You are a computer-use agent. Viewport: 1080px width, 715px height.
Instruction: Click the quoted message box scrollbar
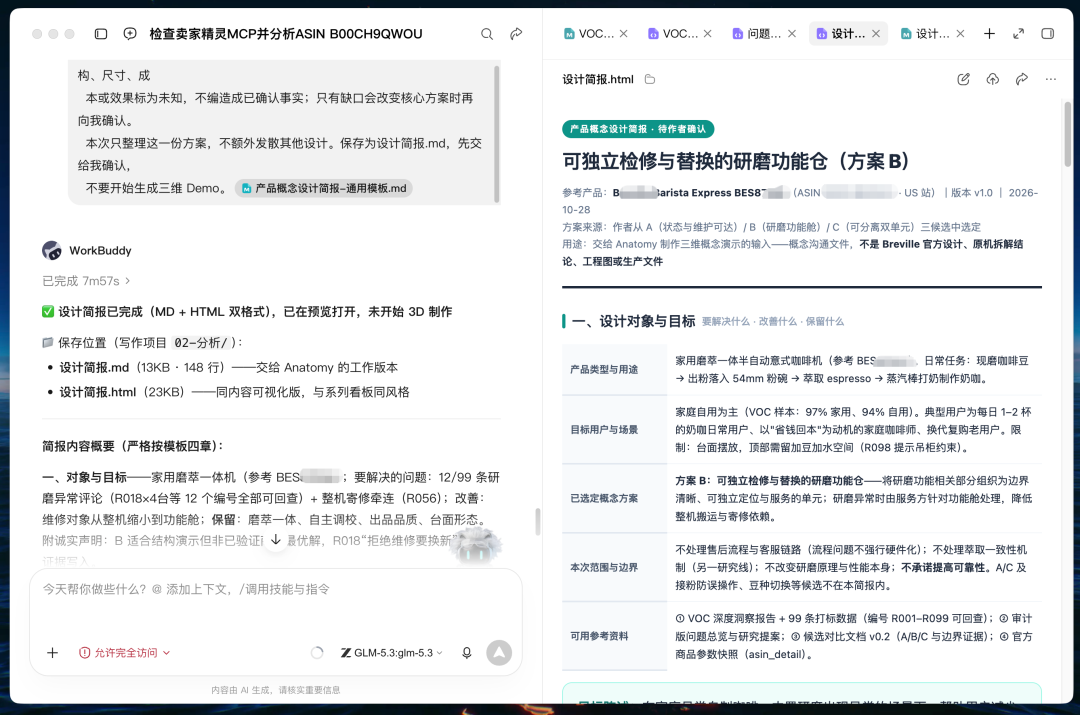pos(497,134)
